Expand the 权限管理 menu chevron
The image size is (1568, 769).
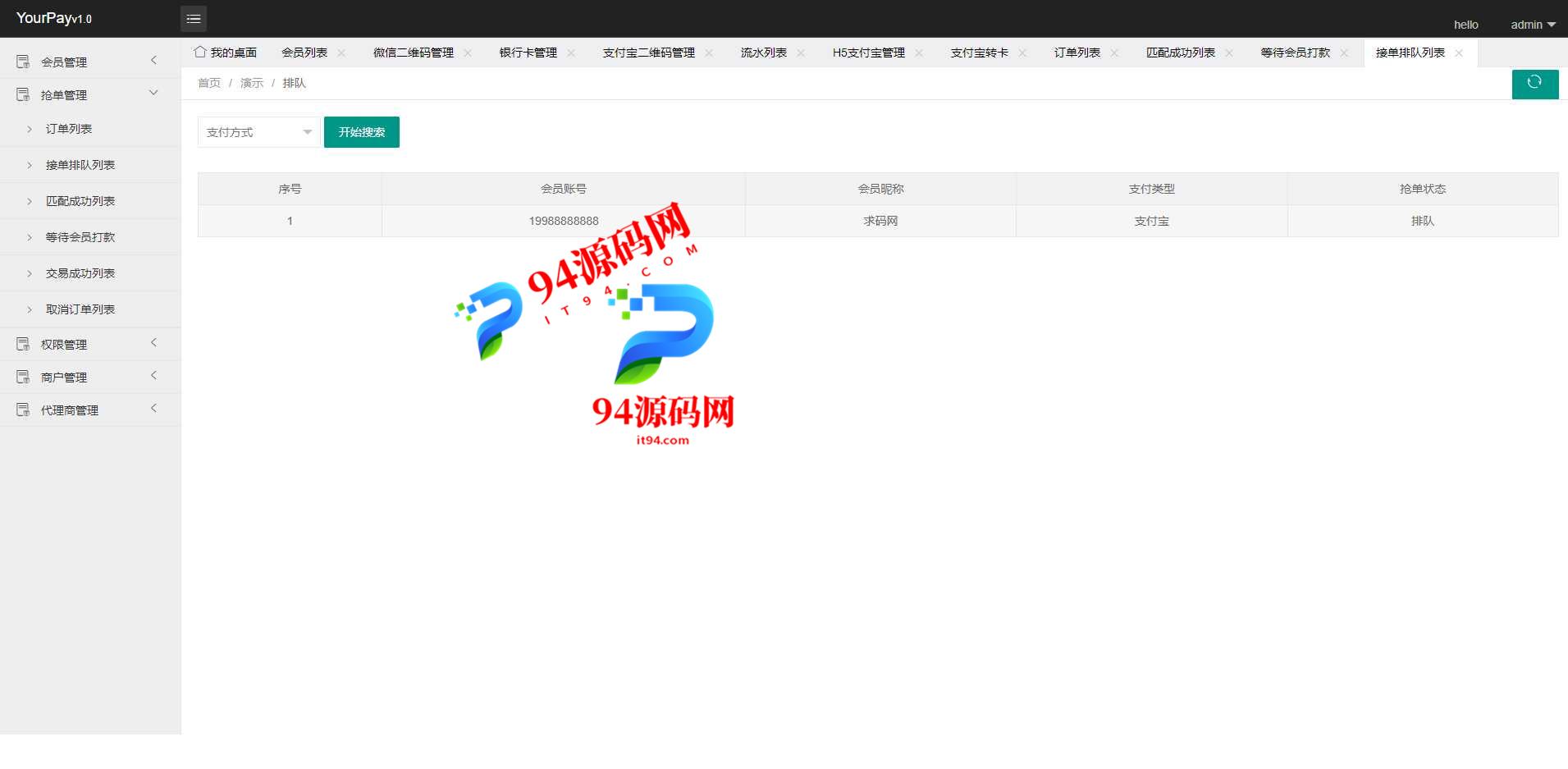pos(153,342)
